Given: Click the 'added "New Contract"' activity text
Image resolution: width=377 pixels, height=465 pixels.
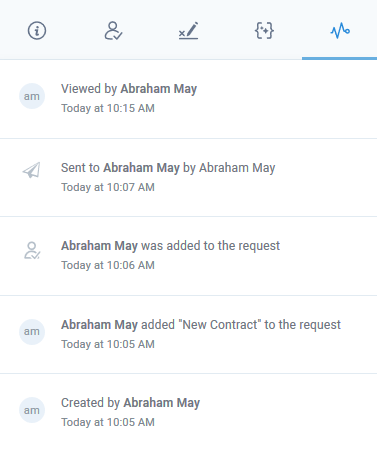Looking at the screenshot, I should click(201, 325).
